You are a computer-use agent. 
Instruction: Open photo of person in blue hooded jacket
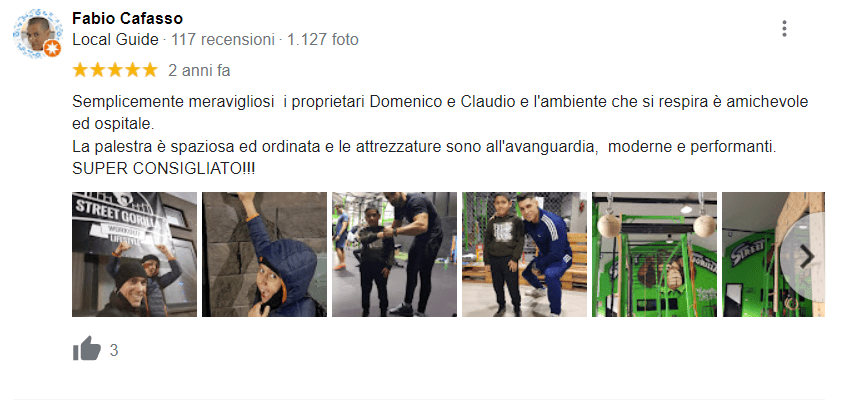coord(265,254)
